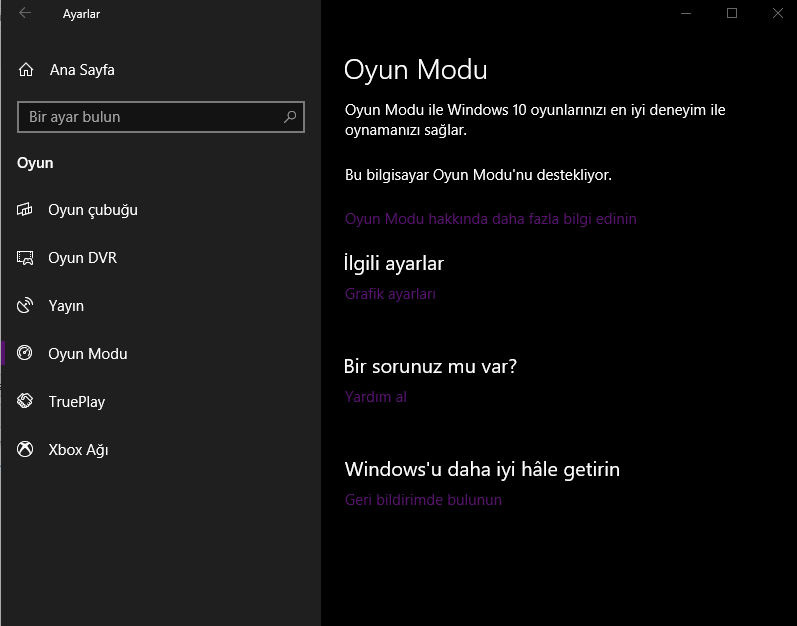The image size is (797, 626).
Task: Click the Geri bildirimde bulunun link
Action: 423,500
